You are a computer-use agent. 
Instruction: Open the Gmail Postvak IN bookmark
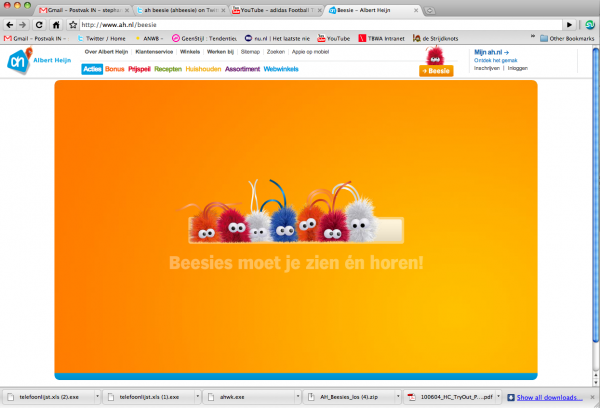coord(34,38)
